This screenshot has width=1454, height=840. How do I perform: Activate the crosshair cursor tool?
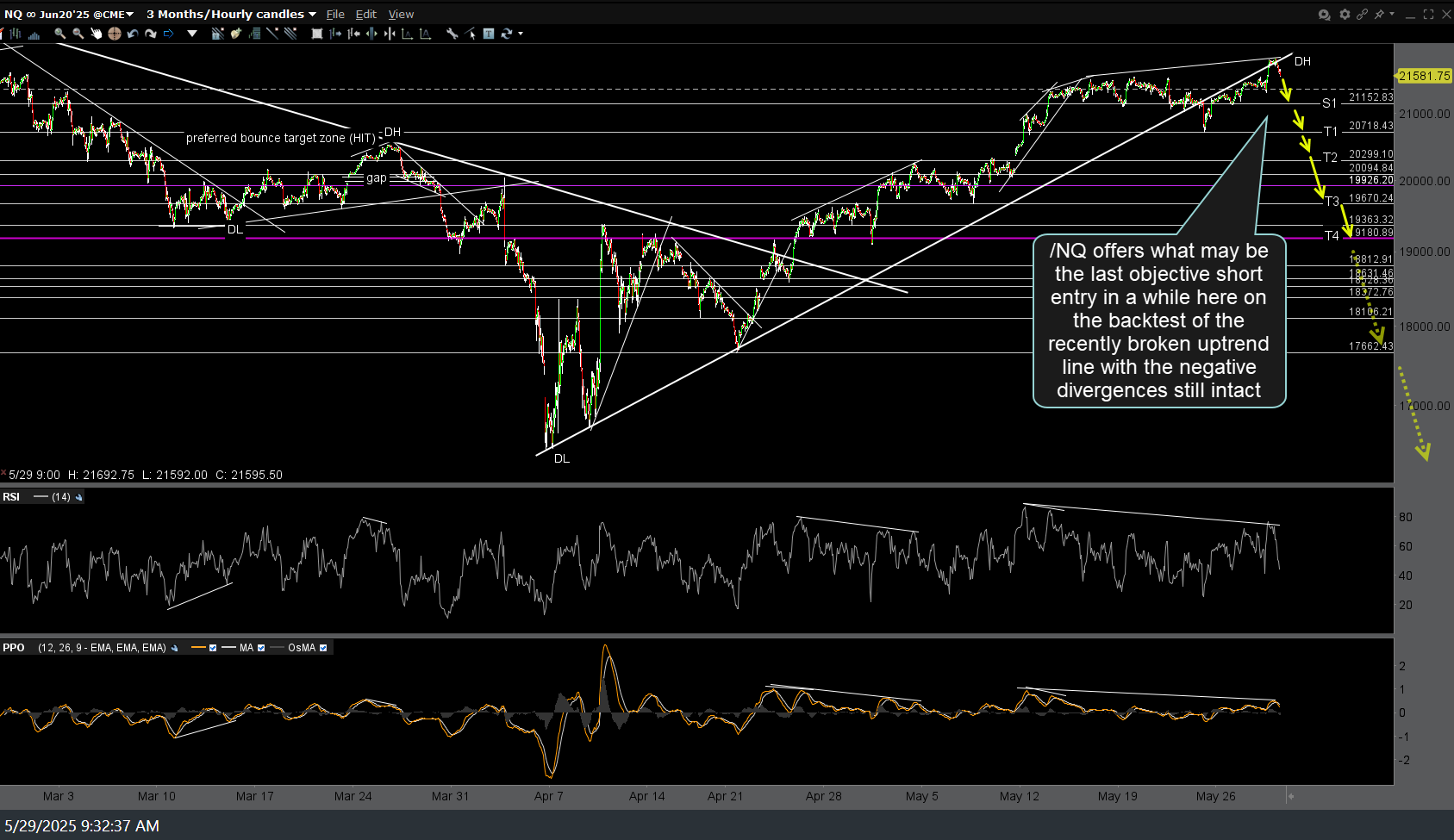114,34
